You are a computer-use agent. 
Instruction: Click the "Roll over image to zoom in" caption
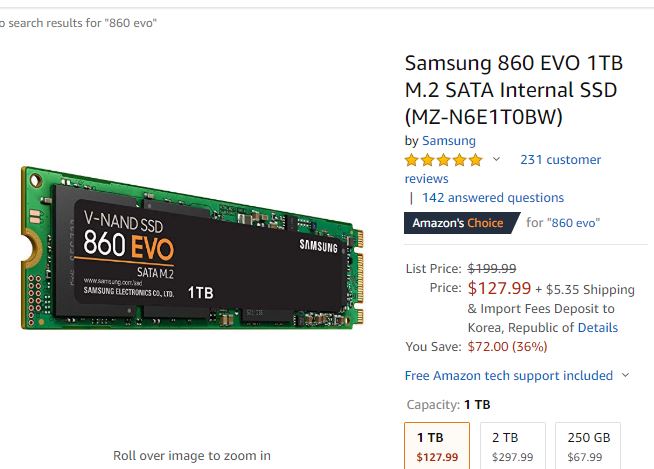point(191,456)
